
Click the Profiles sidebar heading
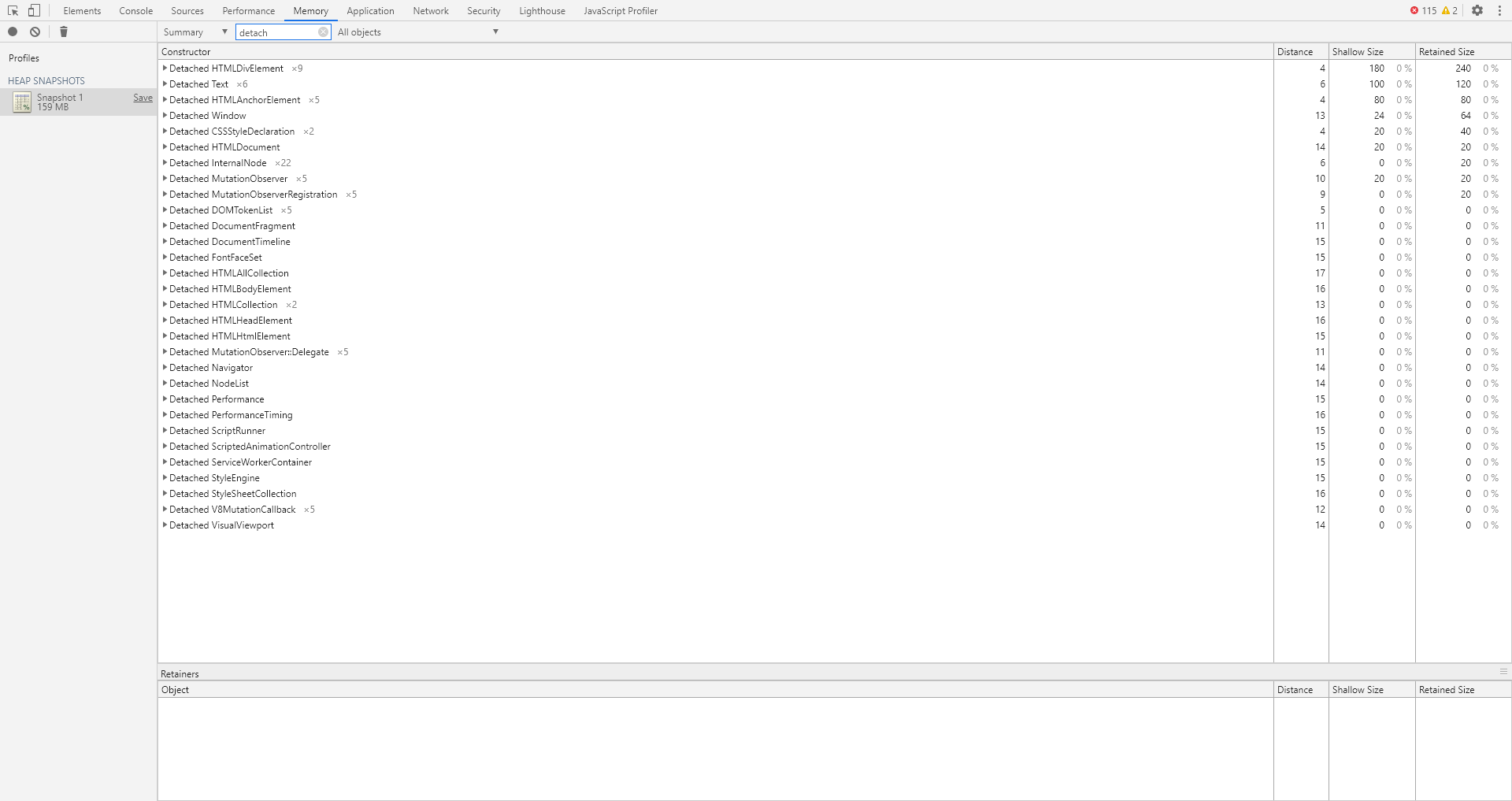click(24, 58)
